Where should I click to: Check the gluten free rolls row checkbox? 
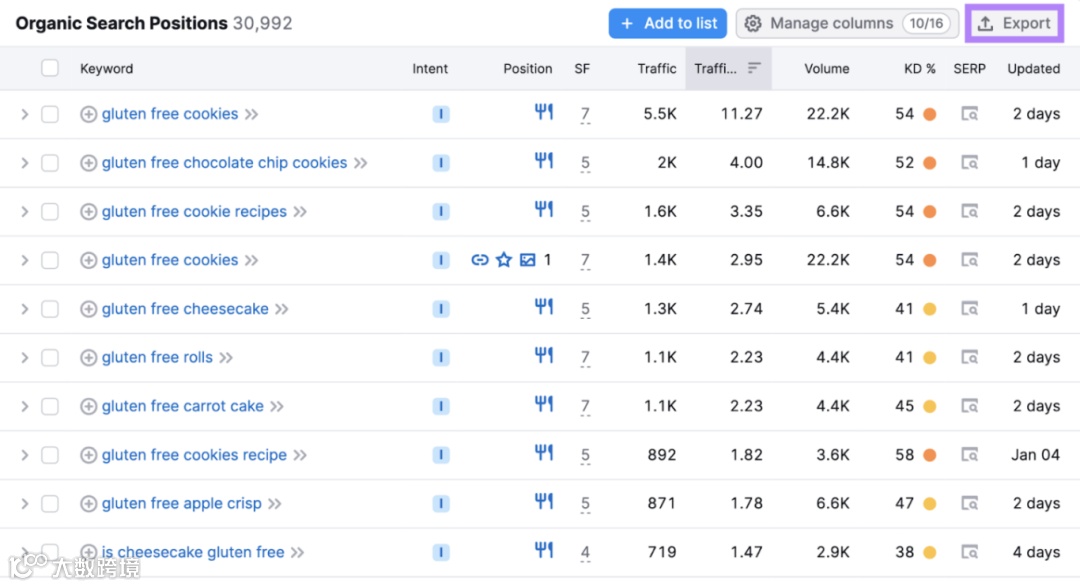[50, 358]
